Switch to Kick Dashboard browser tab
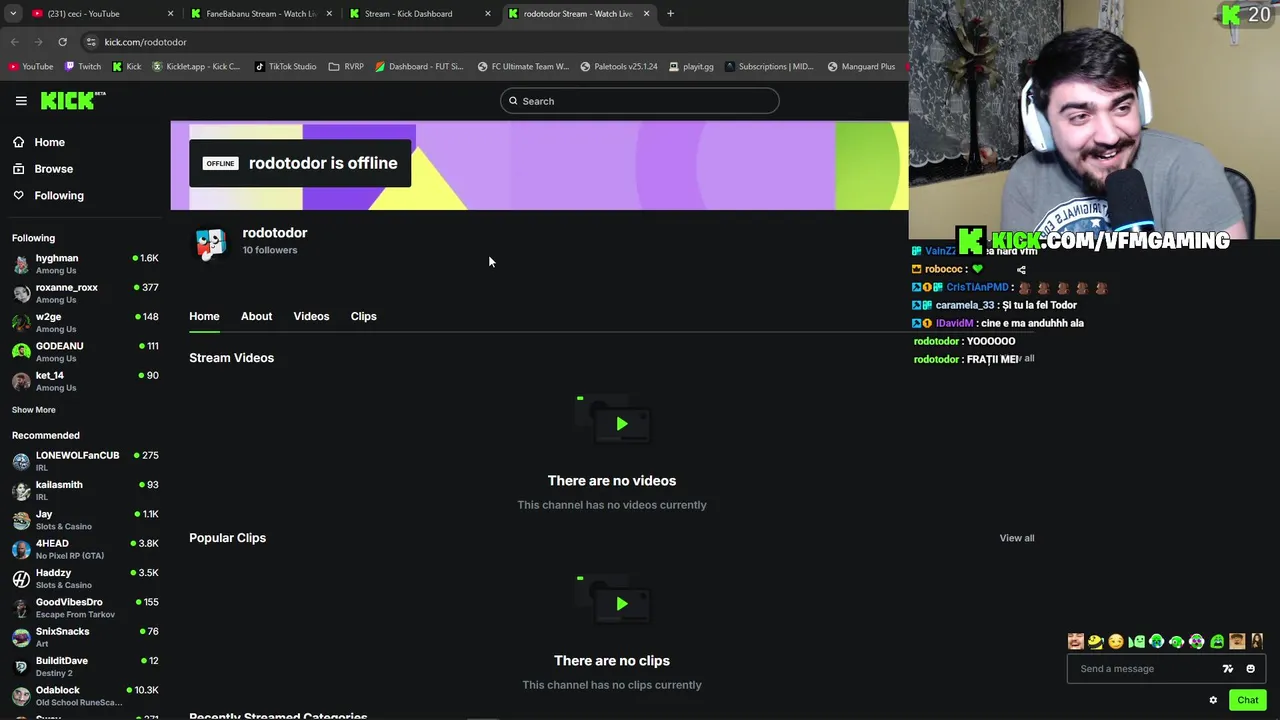Image resolution: width=1280 pixels, height=720 pixels. (420, 14)
